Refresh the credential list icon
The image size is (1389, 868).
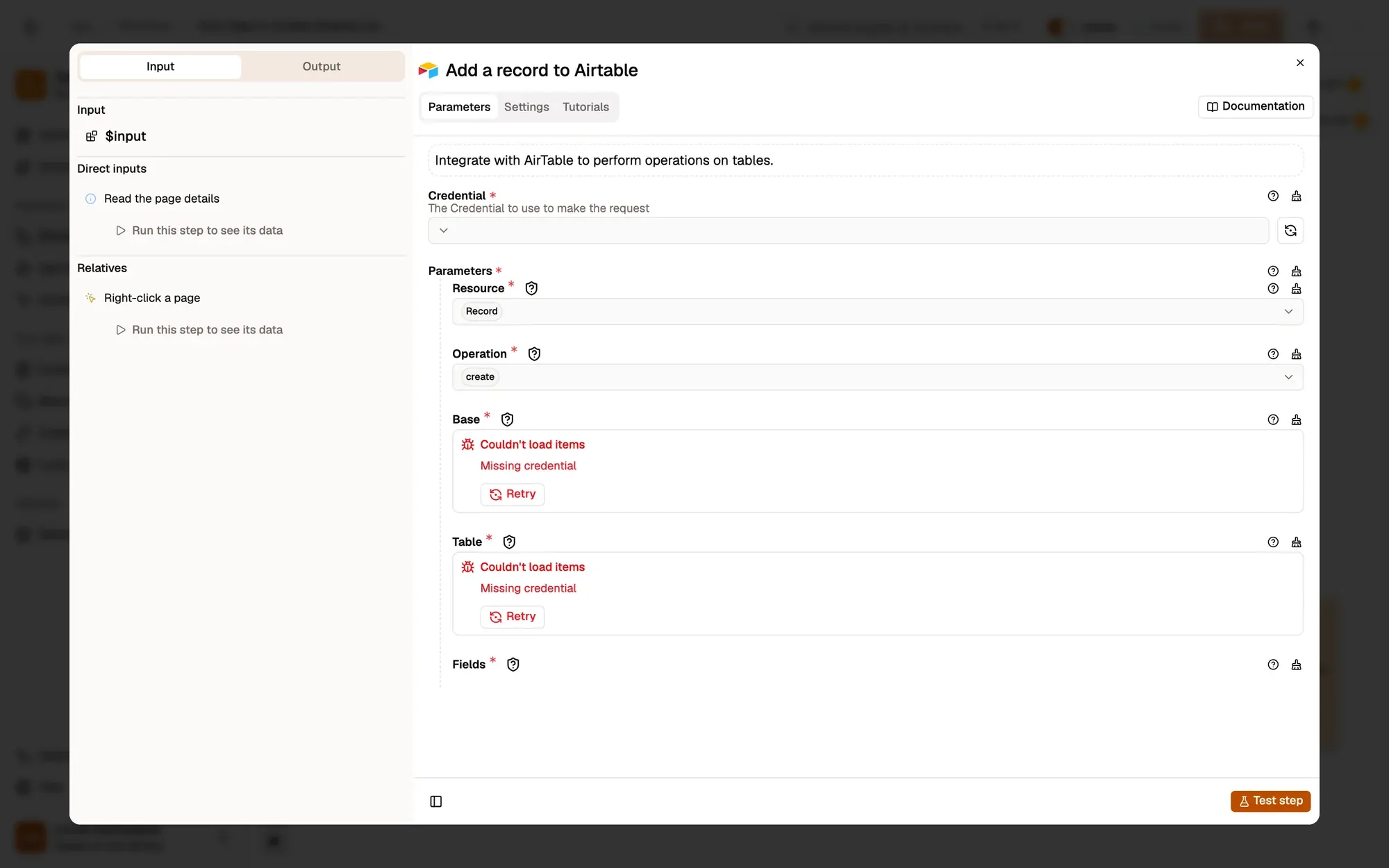coord(1290,231)
